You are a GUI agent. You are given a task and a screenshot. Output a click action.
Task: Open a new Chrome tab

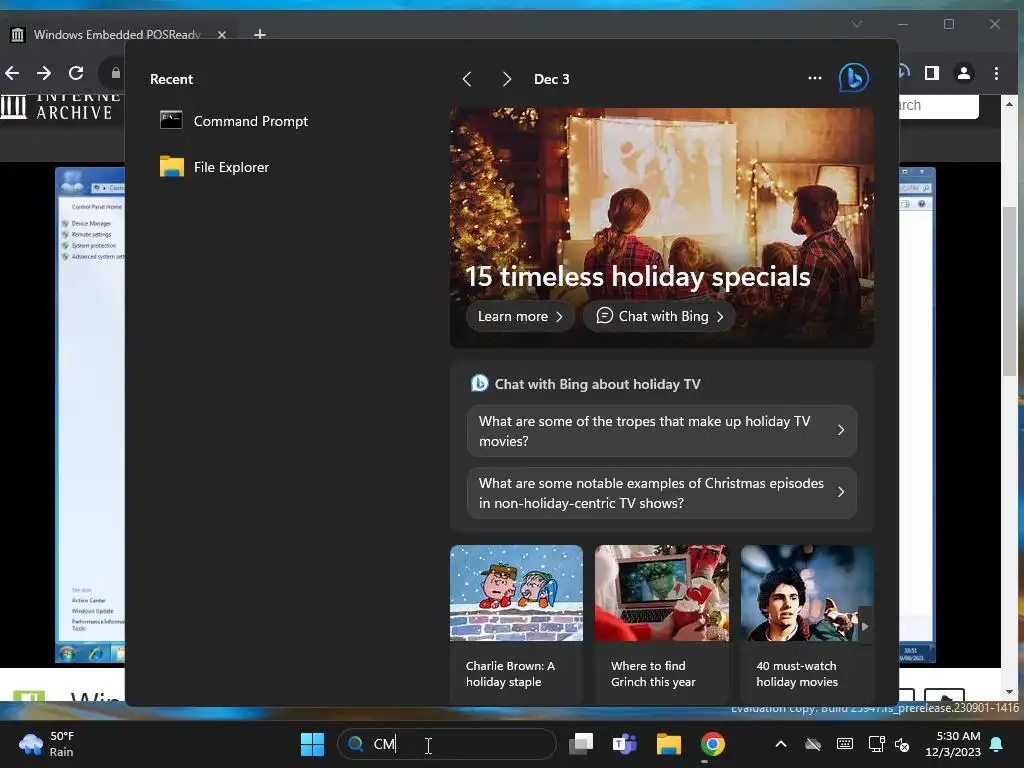point(260,34)
